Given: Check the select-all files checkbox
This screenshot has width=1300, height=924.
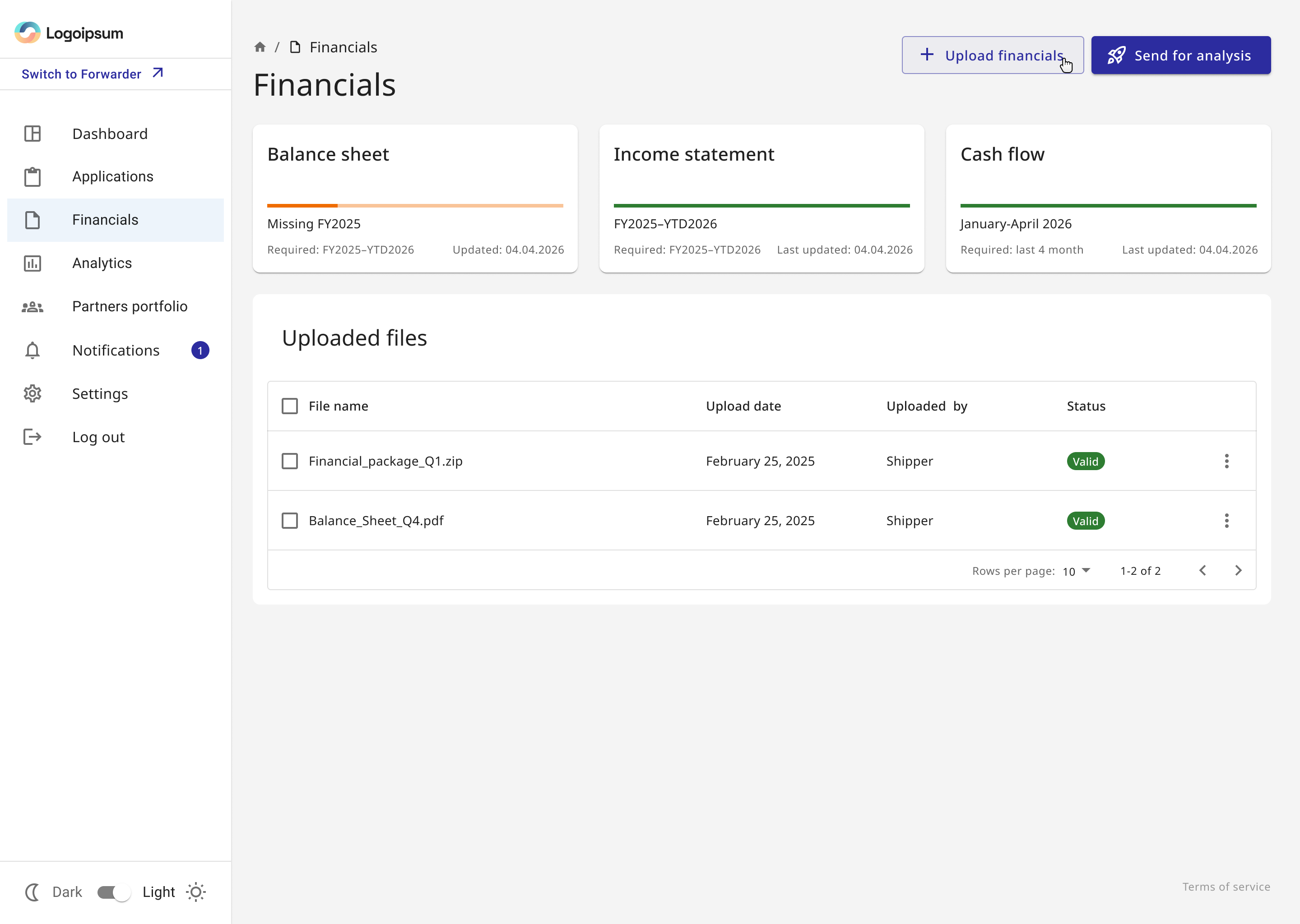Looking at the screenshot, I should [290, 406].
